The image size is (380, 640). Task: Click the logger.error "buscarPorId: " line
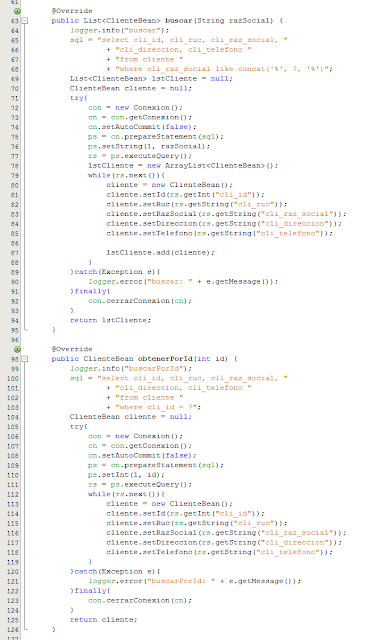tap(194, 581)
